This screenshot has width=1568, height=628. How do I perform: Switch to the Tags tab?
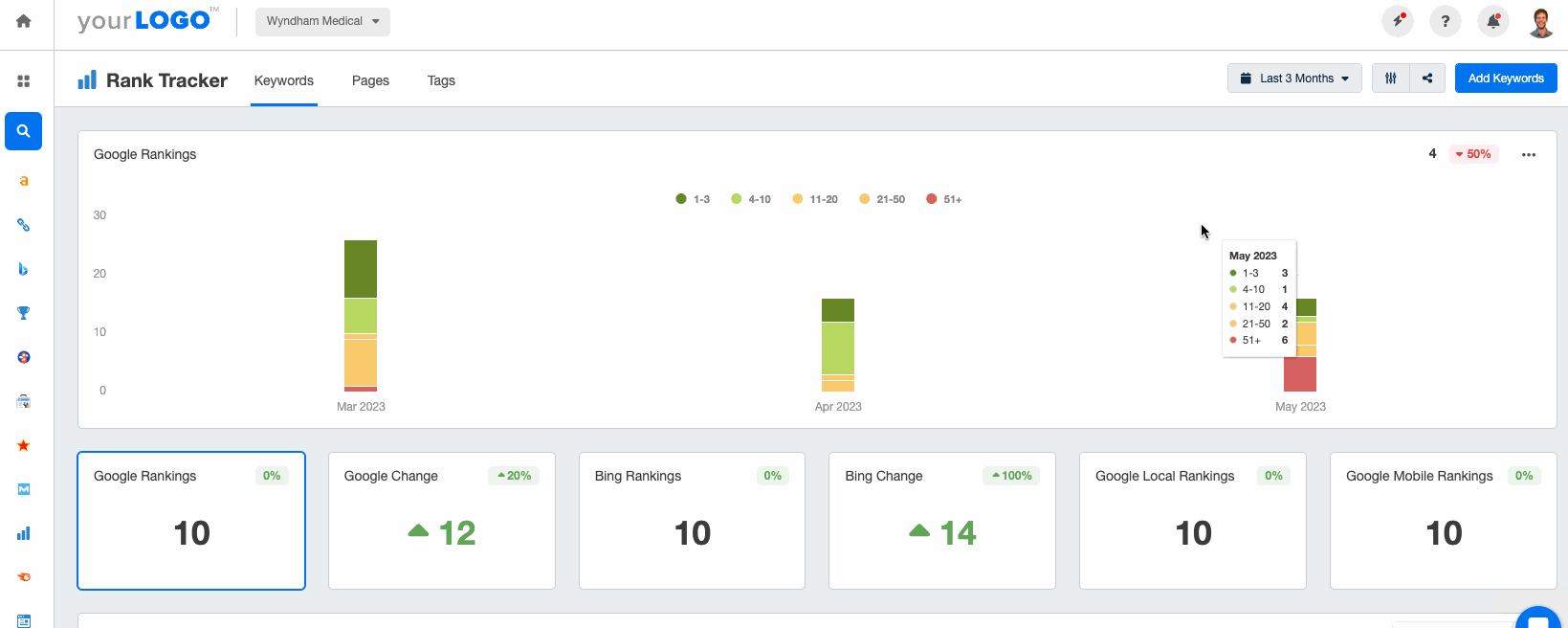tap(441, 80)
